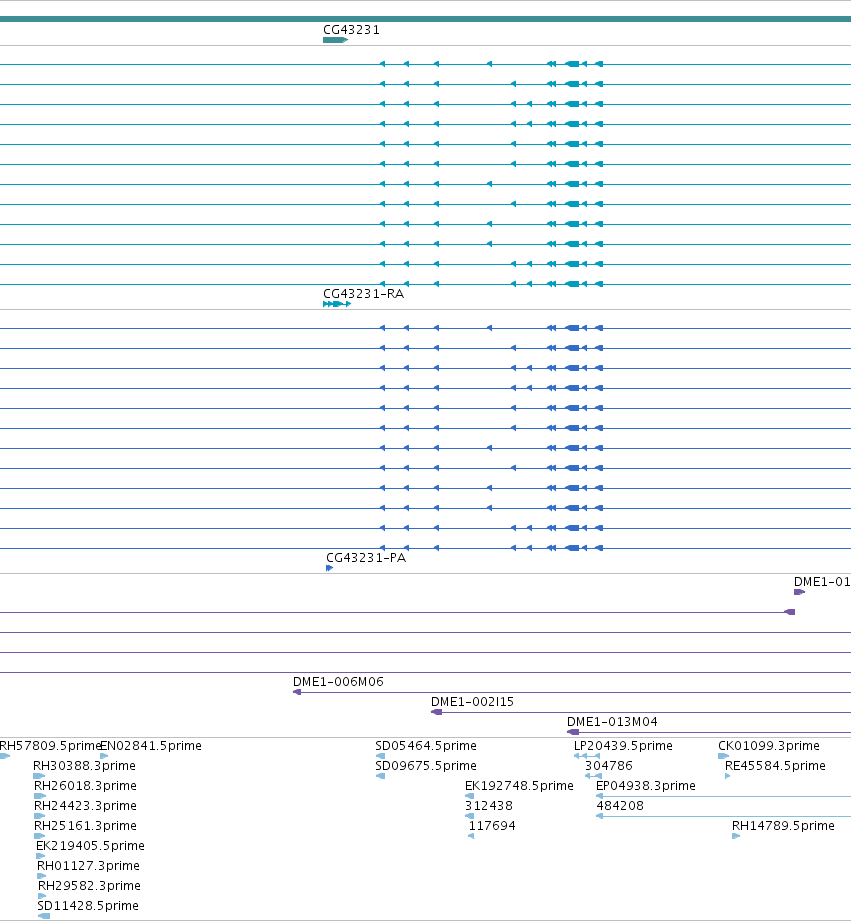Click the DME1-006M06 clone label
This screenshot has width=851, height=921.
[338, 682]
